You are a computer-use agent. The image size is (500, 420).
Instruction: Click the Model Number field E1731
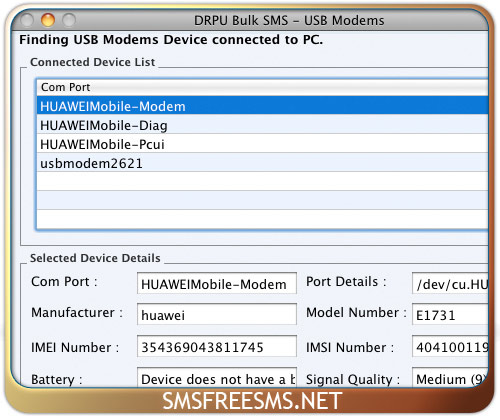click(450, 314)
